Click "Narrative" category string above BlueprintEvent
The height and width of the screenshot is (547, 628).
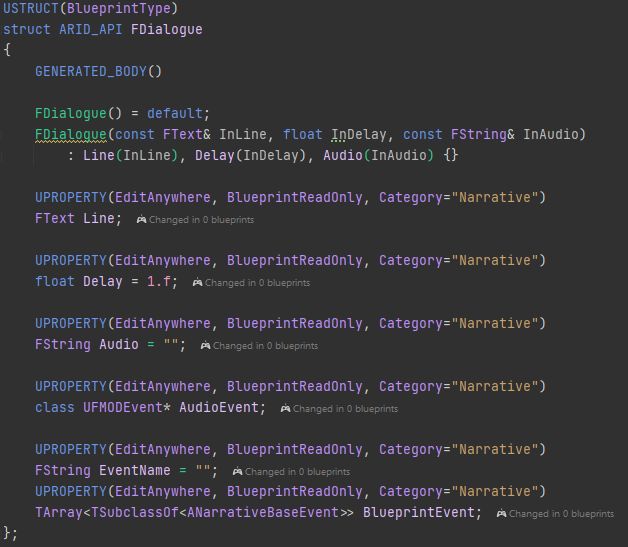pyautogui.click(x=495, y=491)
